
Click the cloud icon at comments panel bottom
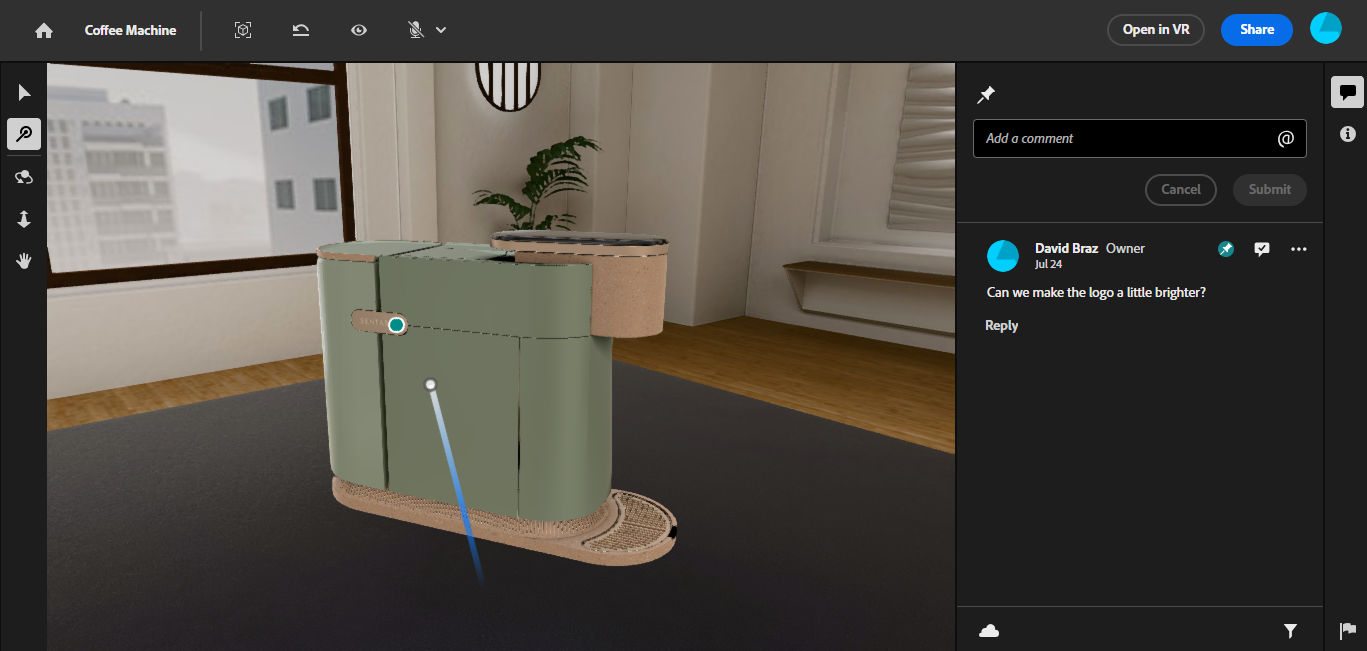tap(988, 630)
